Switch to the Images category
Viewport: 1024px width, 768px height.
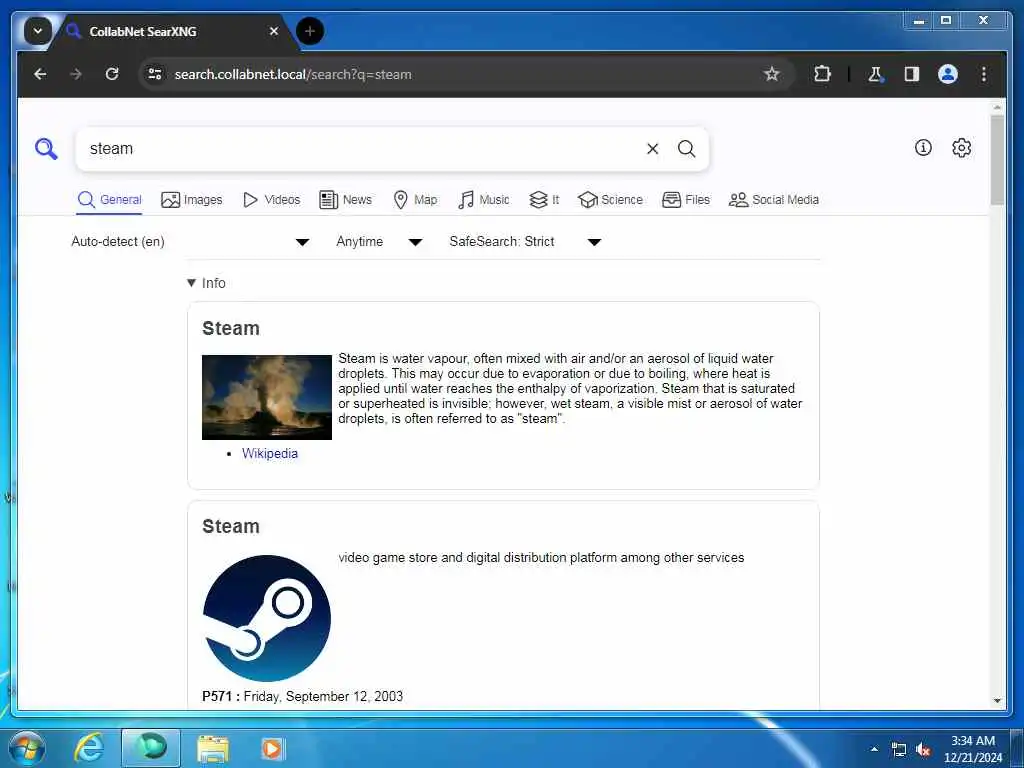(x=192, y=200)
